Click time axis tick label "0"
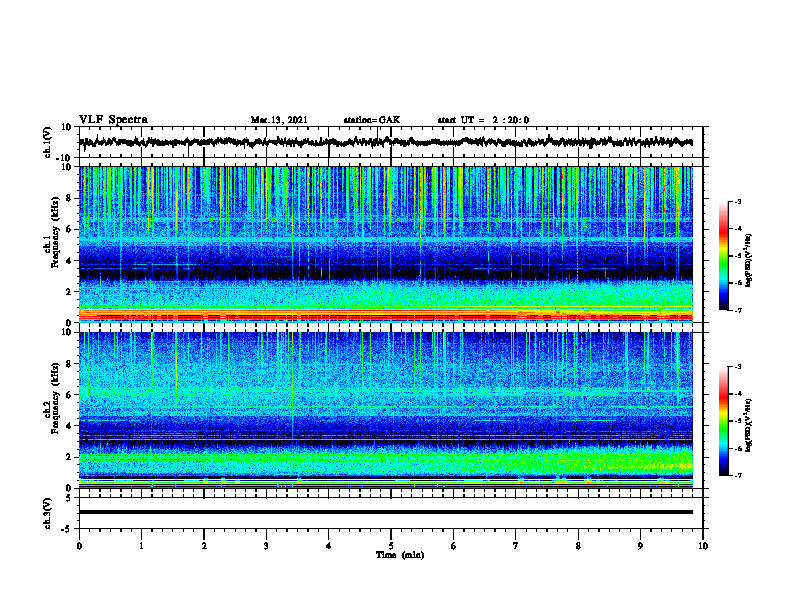 [79, 546]
